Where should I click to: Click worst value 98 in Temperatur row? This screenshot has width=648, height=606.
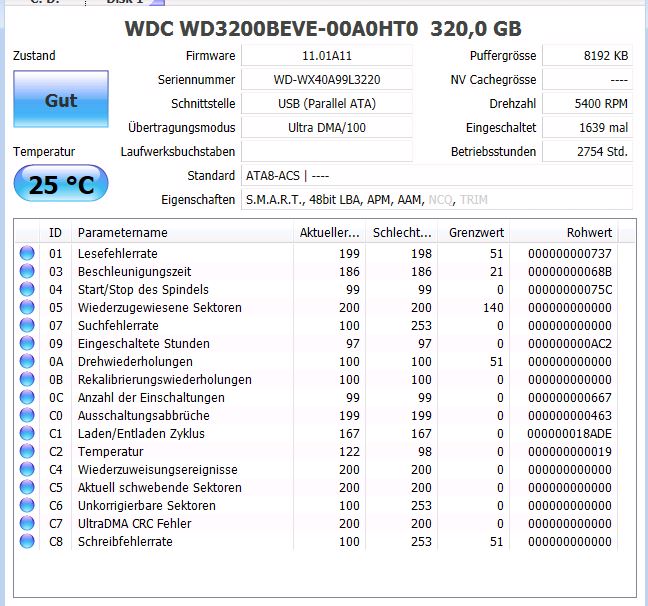click(424, 451)
